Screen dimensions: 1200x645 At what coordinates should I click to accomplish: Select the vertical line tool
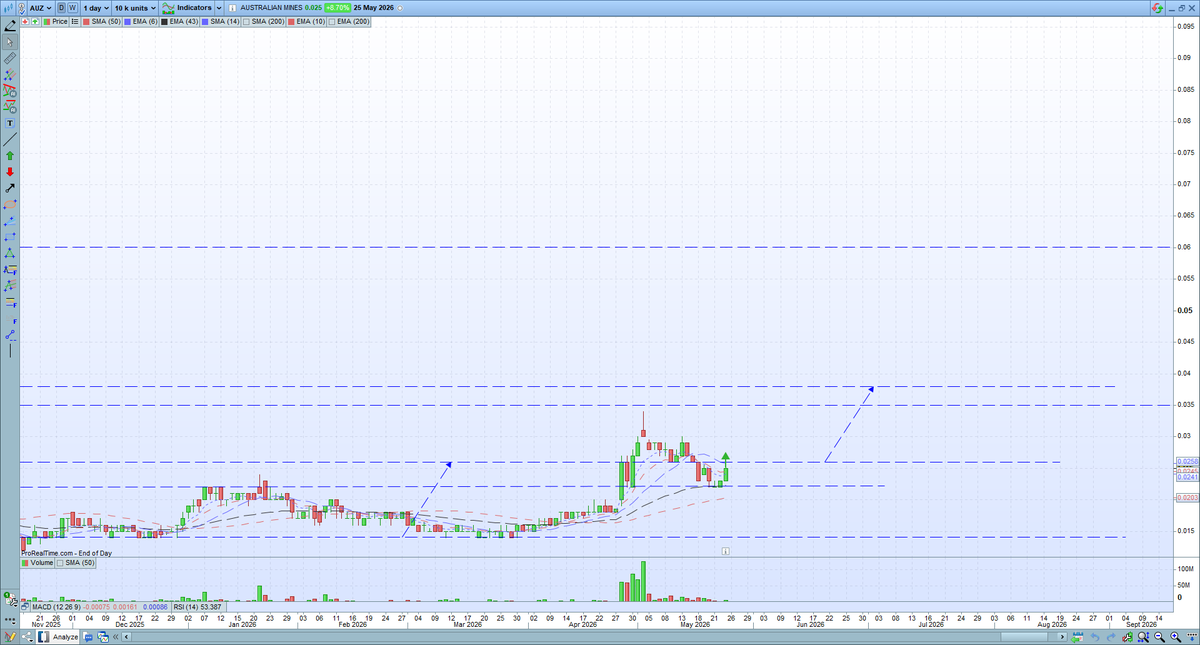tap(10, 348)
